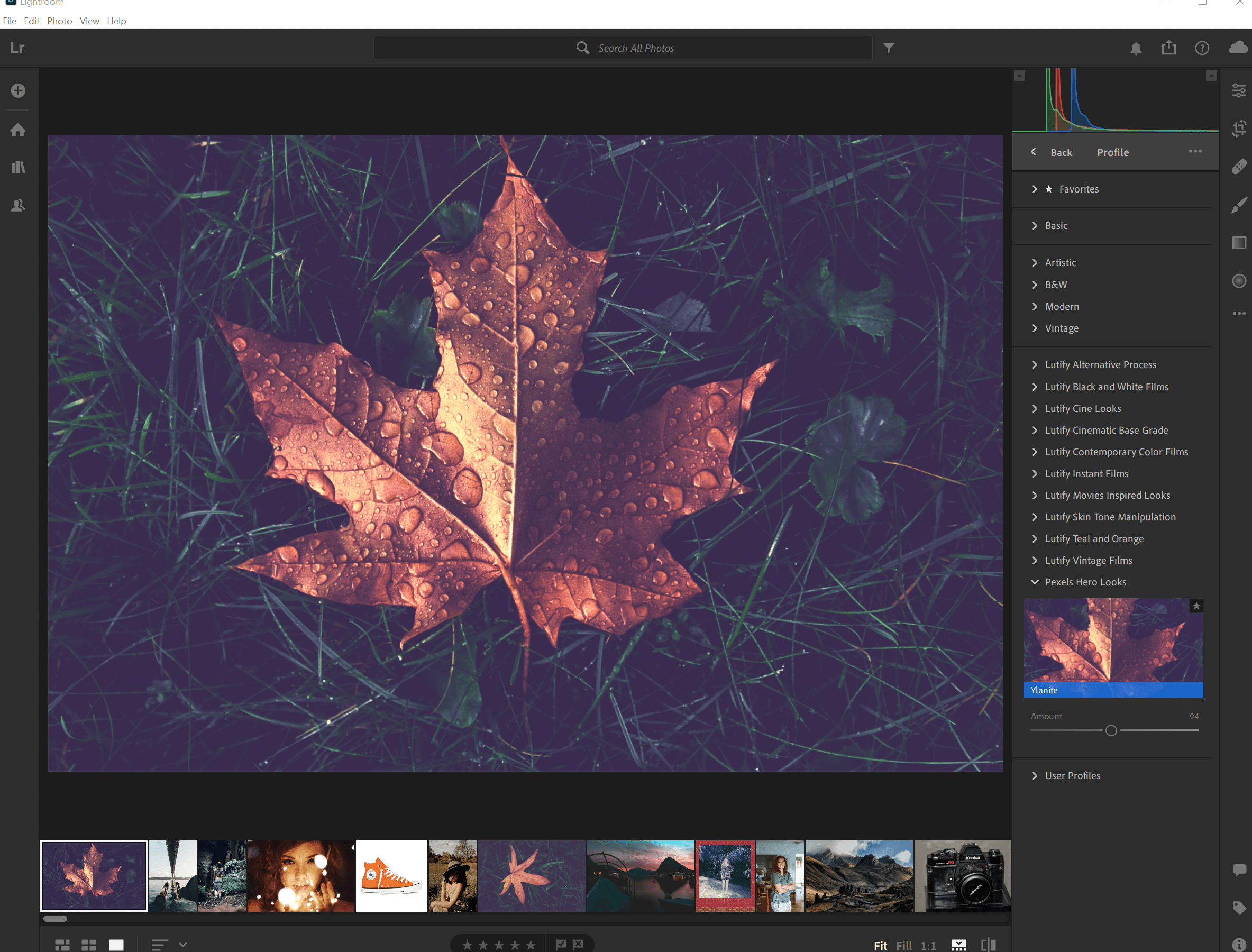Open the View menu
This screenshot has width=1252, height=952.
click(x=89, y=21)
